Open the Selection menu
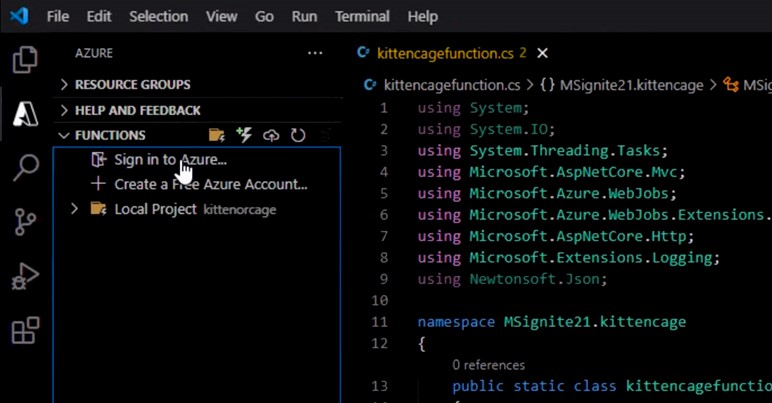The height and width of the screenshot is (403, 772). (x=159, y=16)
